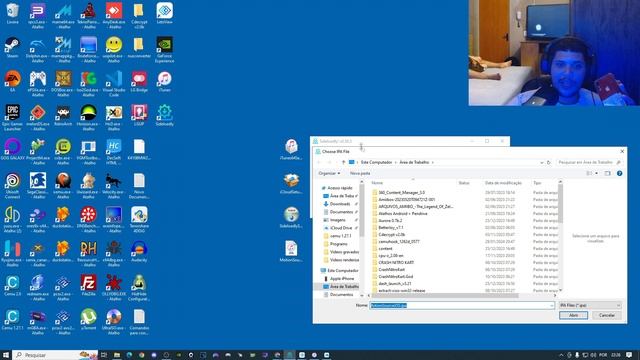
Task: Toggle the preview pane button
Action: tap(607, 173)
